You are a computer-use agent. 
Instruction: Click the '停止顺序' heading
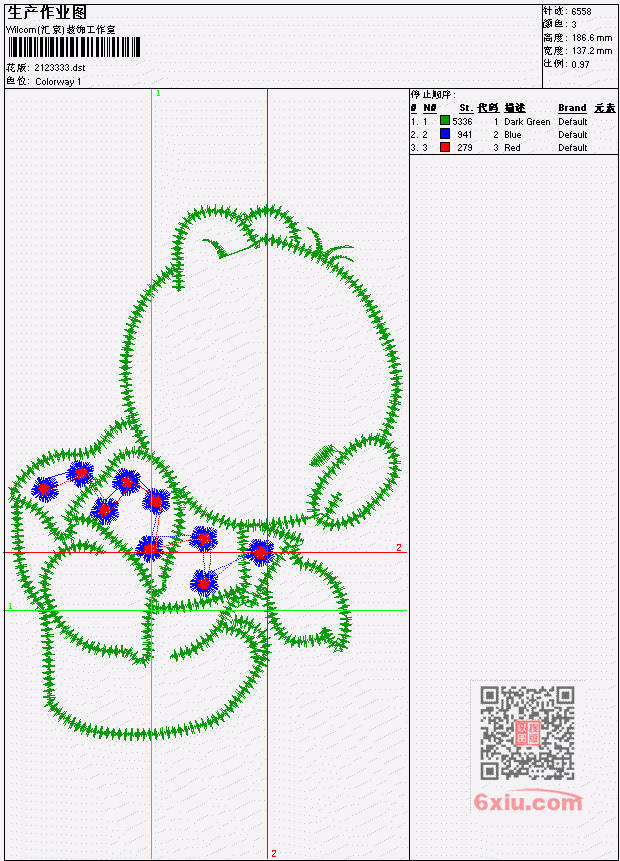[433, 95]
